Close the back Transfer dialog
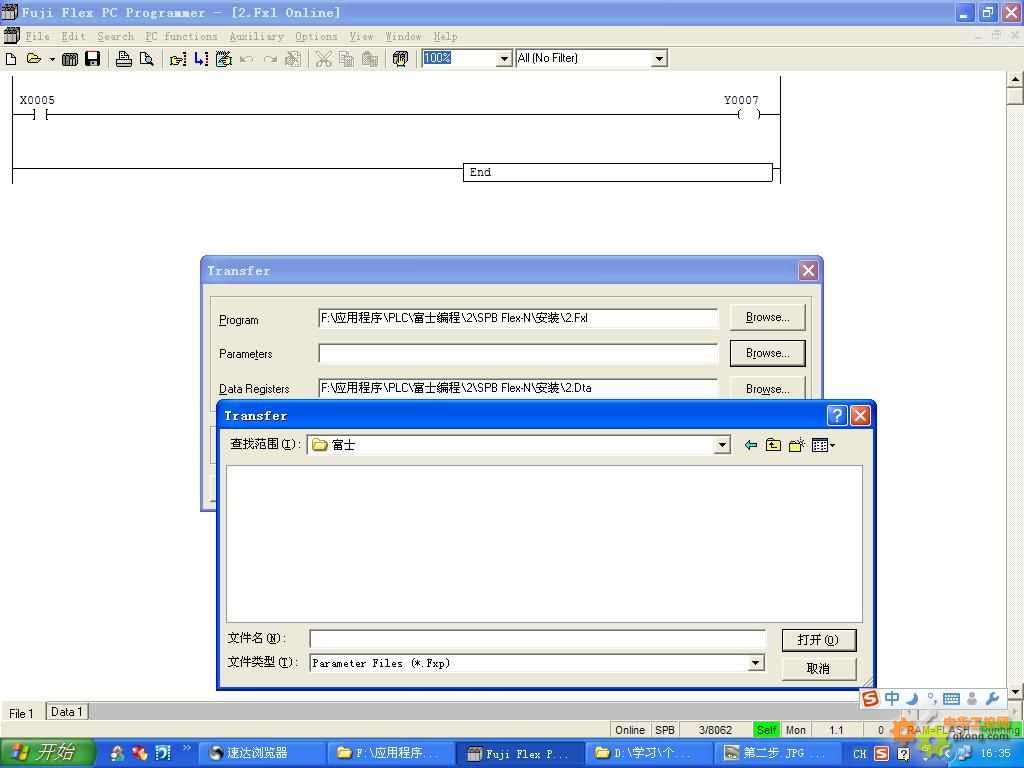This screenshot has height=768, width=1024. [808, 270]
